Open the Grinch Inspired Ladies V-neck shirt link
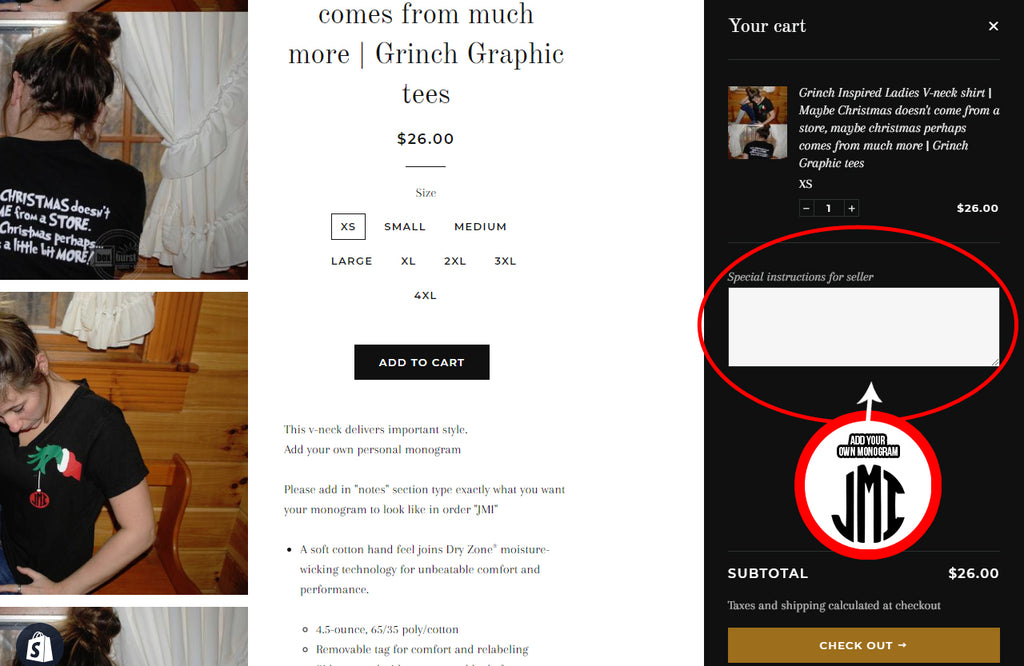Viewport: 1024px width, 666px height. 899,128
